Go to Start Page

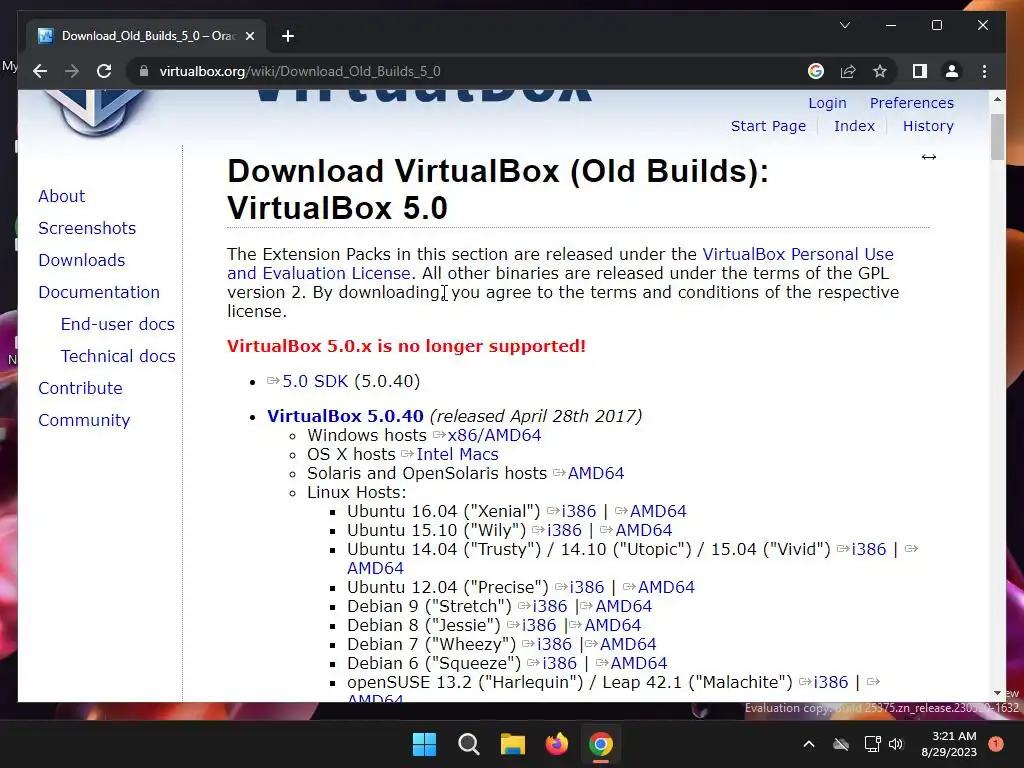coord(768,126)
